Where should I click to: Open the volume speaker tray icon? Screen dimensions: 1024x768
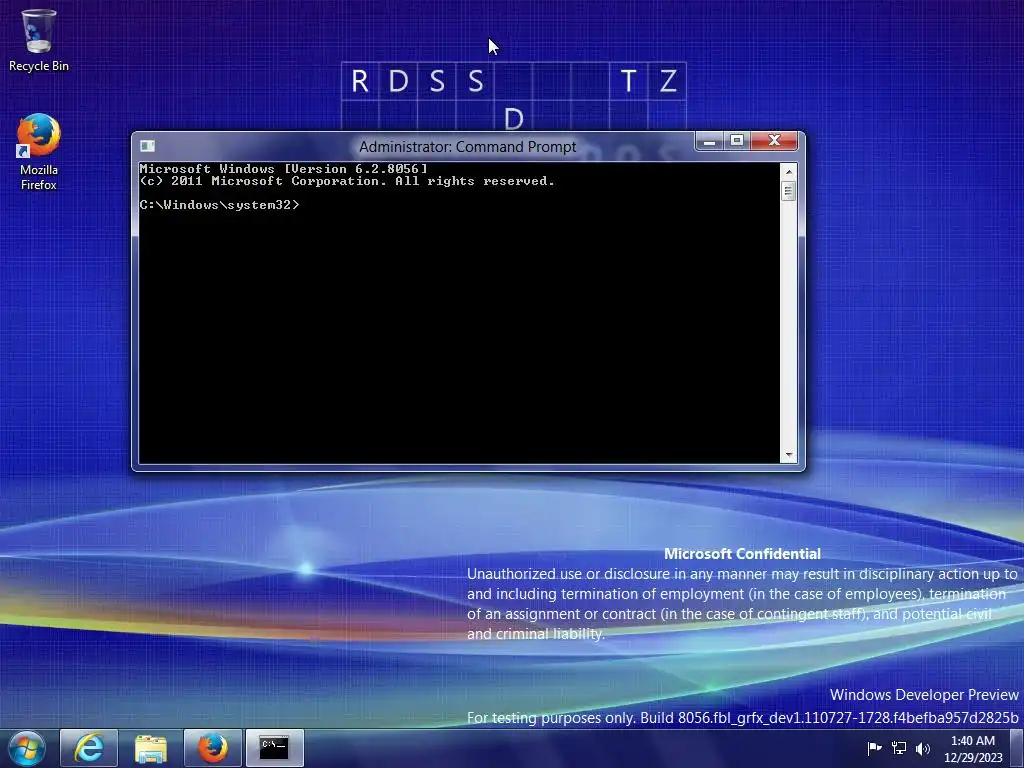tap(923, 748)
